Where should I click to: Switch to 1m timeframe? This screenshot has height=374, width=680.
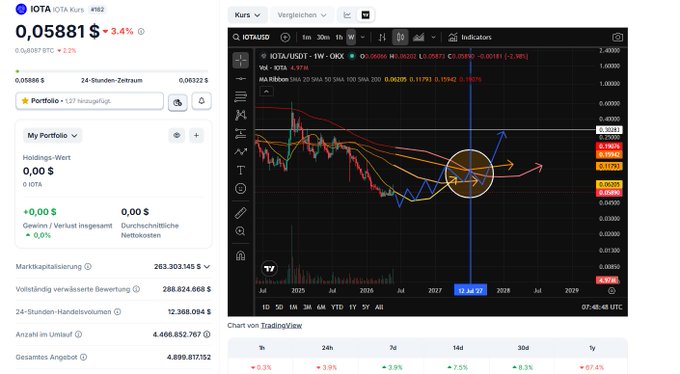click(307, 37)
